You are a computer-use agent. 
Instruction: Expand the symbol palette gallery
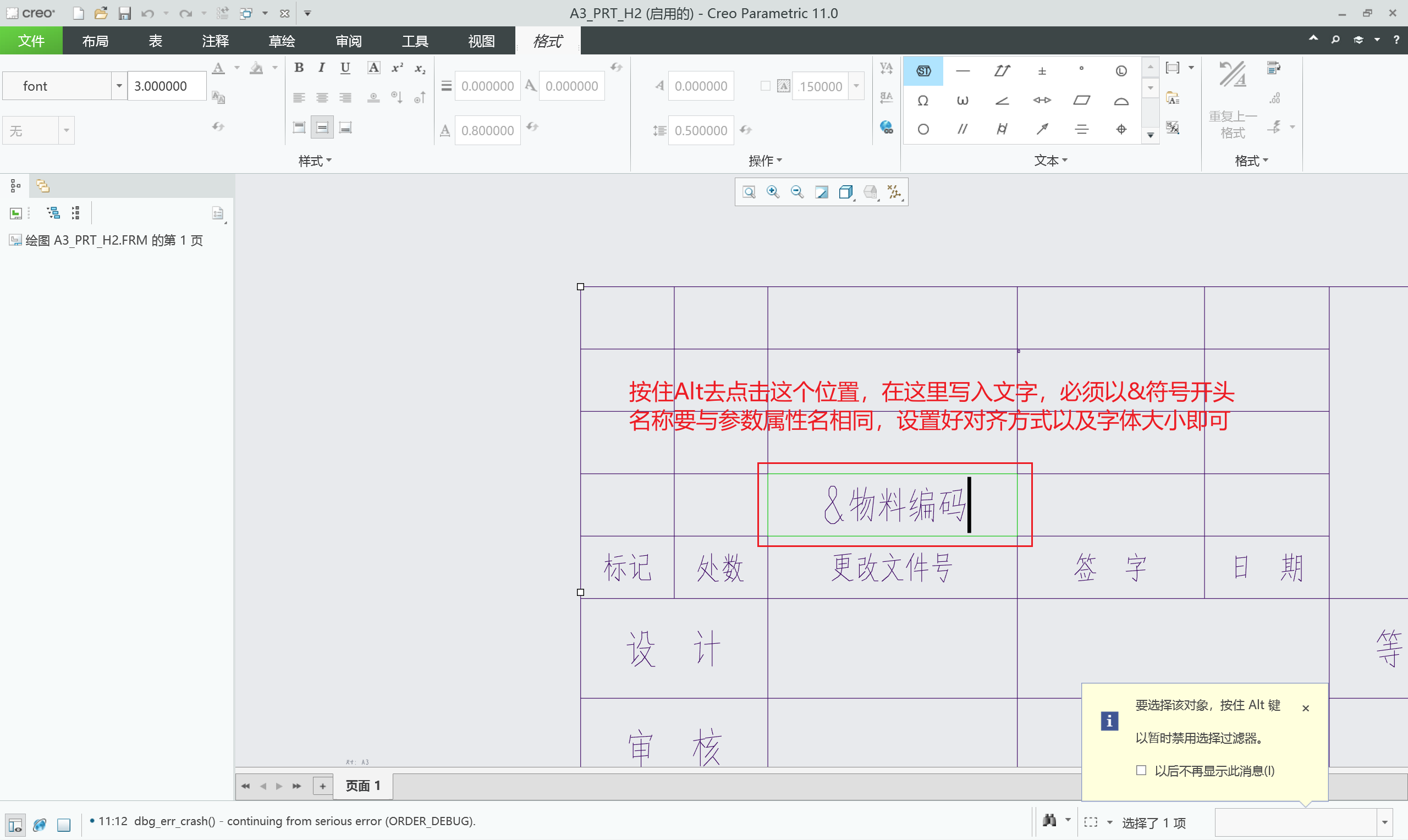(1150, 135)
